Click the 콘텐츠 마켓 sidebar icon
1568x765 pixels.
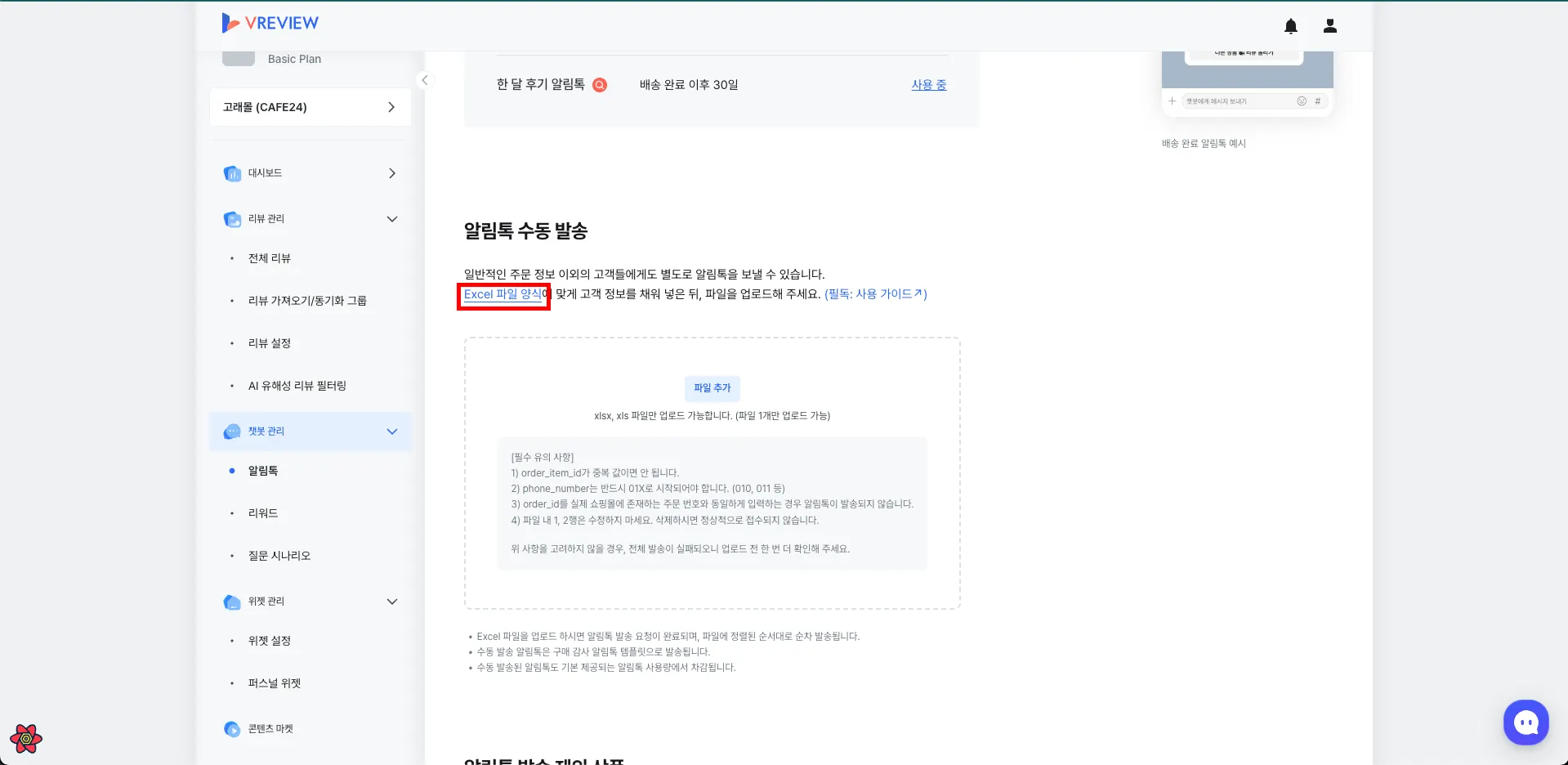[232, 729]
